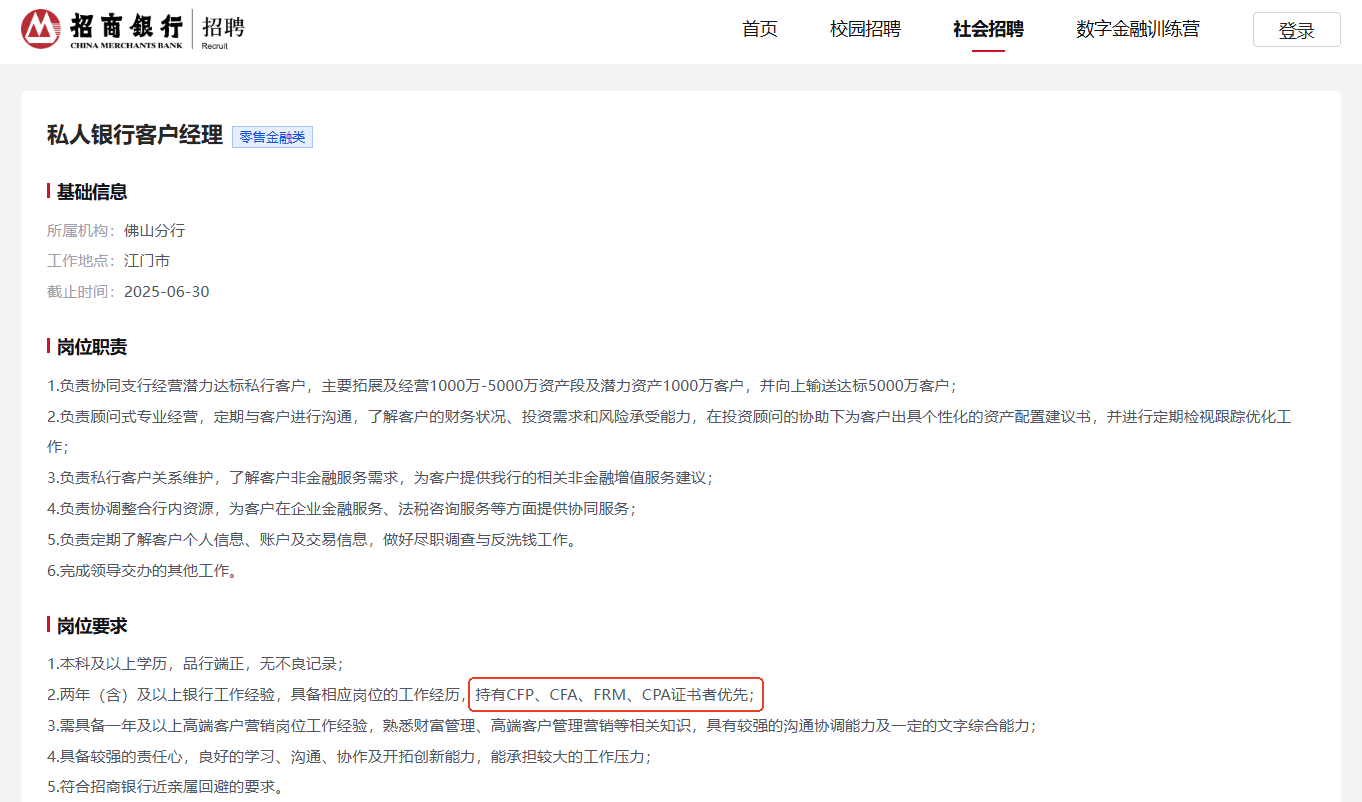This screenshot has height=802, width=1362.
Task: Open 数字金融训练营 page
Action: coord(1138,29)
